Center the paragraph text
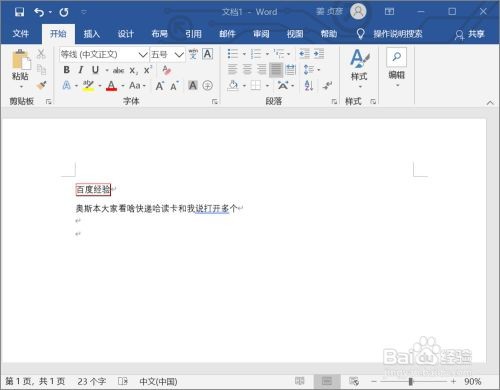500x390 pixels. coord(247,69)
